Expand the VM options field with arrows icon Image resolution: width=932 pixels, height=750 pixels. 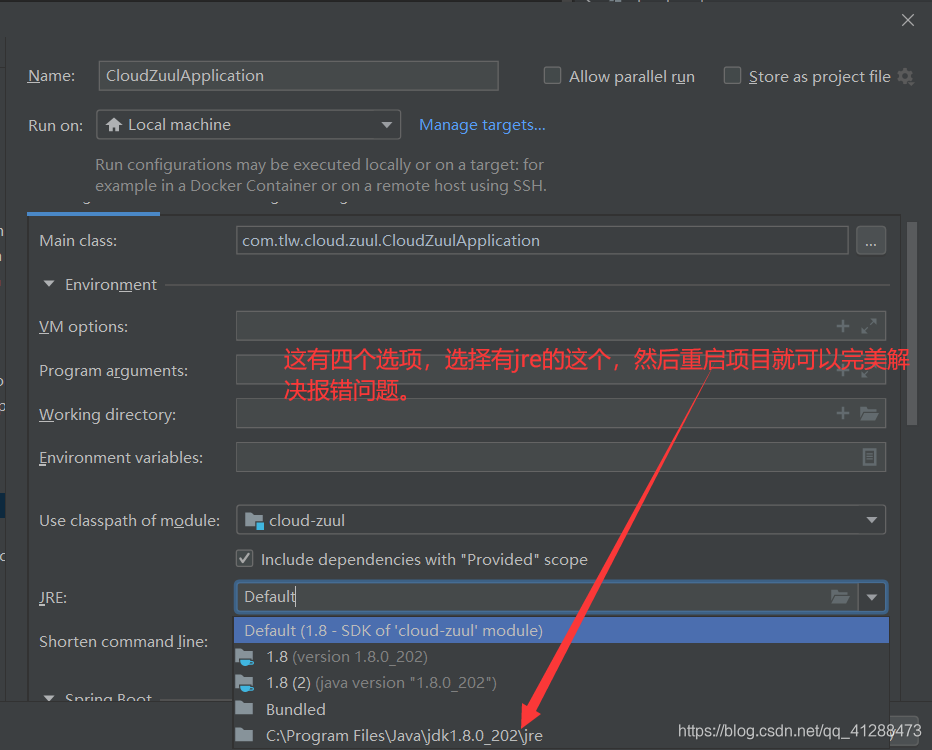coord(869,326)
